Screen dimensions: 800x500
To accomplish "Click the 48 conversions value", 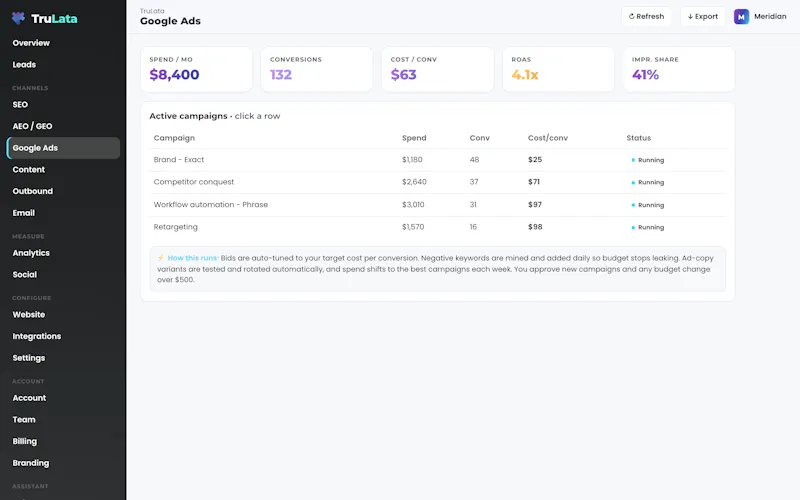I will [474, 160].
